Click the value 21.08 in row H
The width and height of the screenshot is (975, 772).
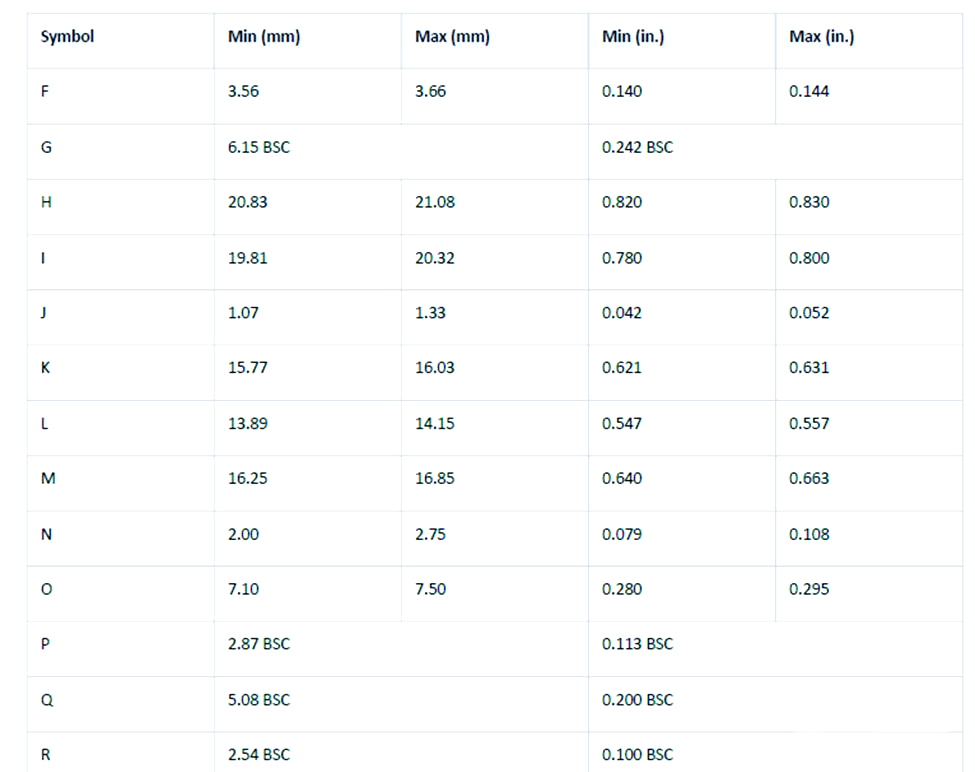click(435, 202)
